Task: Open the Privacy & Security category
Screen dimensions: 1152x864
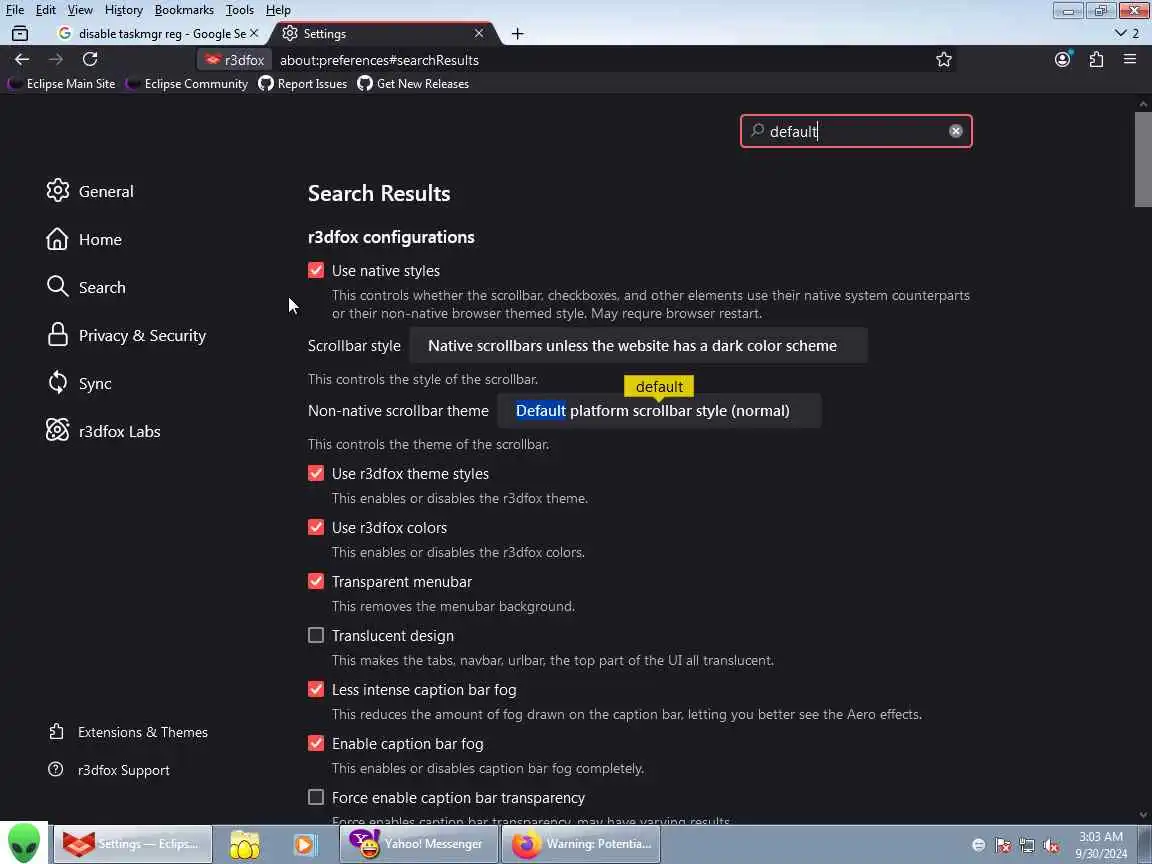Action: pos(126,336)
